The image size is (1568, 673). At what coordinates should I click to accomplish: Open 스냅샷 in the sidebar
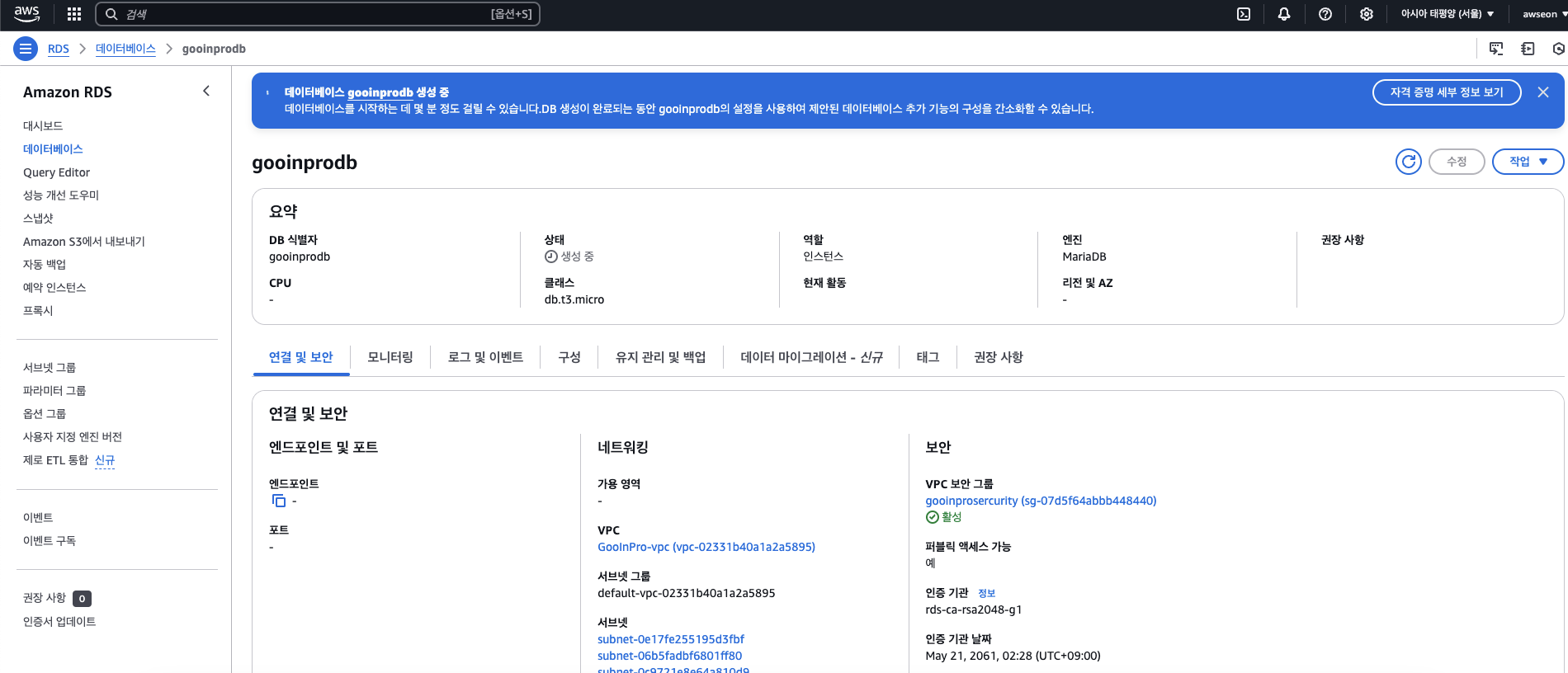38,219
